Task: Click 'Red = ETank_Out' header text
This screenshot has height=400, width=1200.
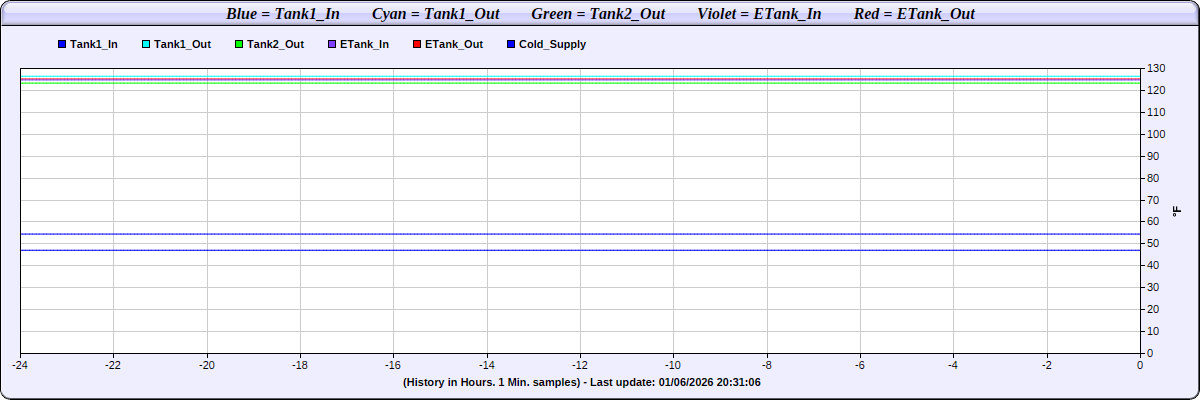Action: coord(915,14)
